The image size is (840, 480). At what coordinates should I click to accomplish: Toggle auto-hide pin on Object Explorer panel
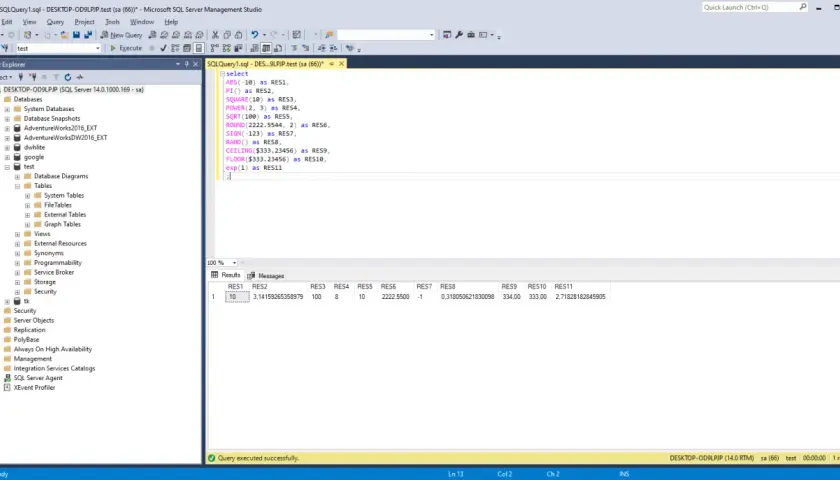pyautogui.click(x=186, y=64)
